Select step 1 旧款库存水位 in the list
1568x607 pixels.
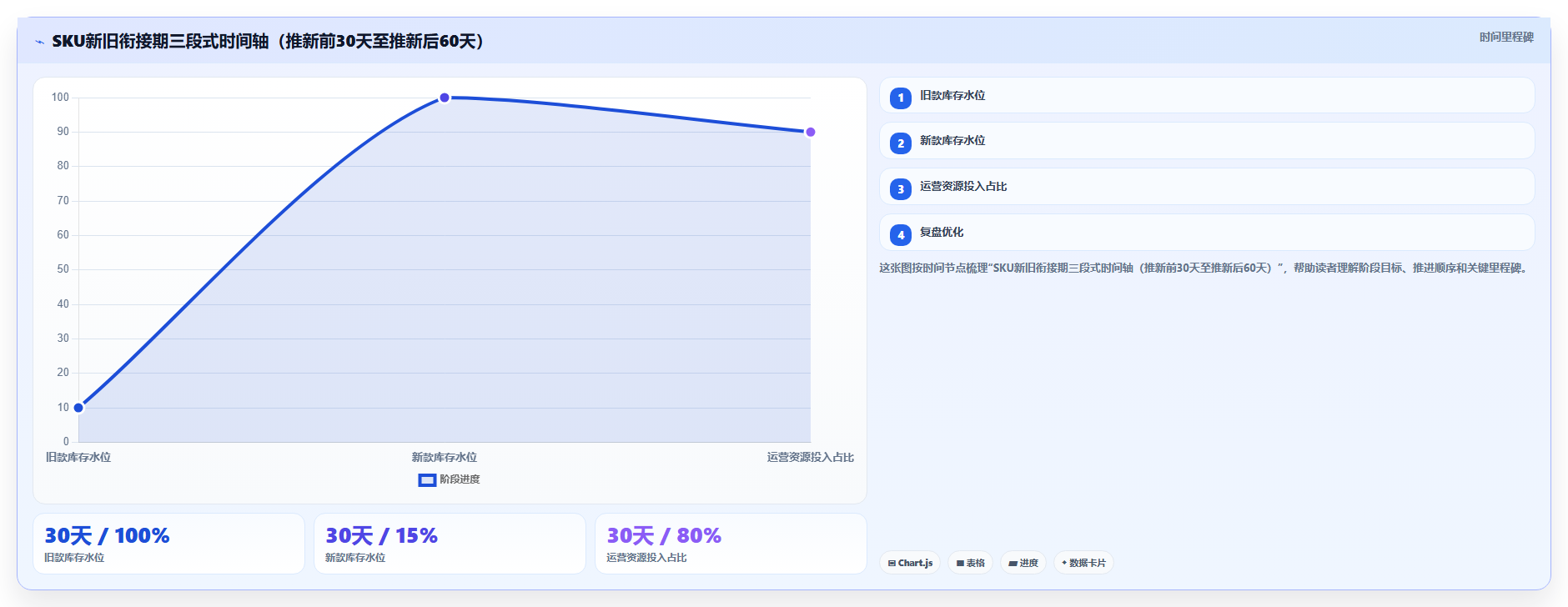point(1207,95)
